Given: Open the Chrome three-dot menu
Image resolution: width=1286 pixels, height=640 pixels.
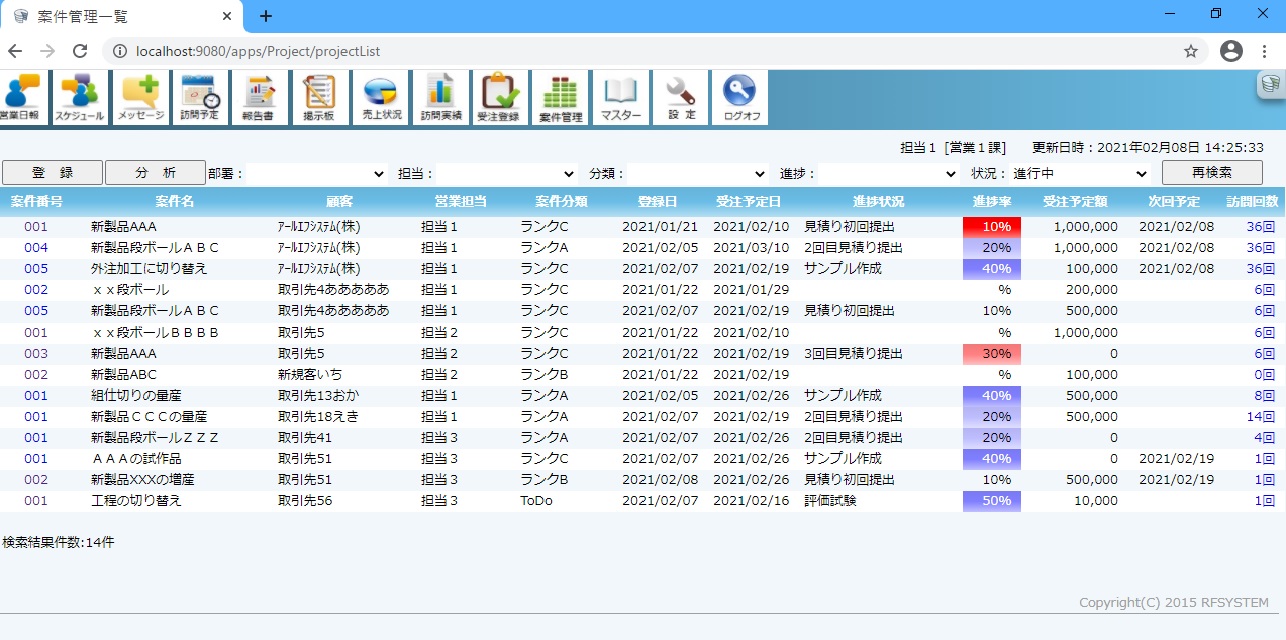Looking at the screenshot, I should tap(1267, 51).
